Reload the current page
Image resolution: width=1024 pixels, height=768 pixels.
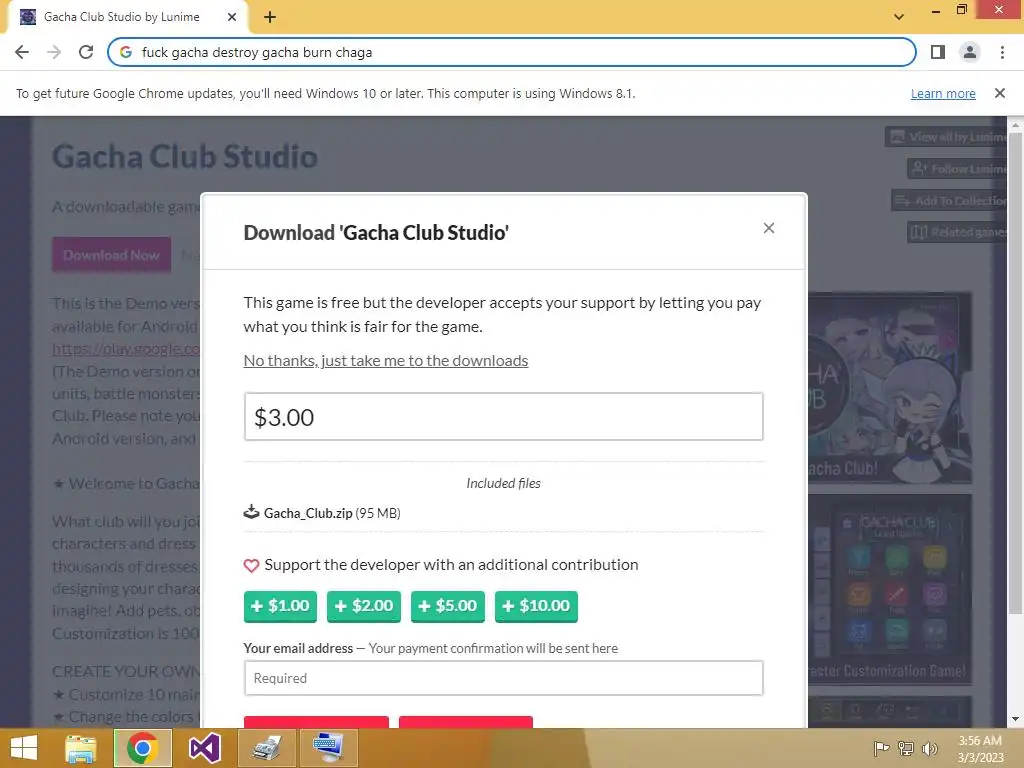coord(86,52)
